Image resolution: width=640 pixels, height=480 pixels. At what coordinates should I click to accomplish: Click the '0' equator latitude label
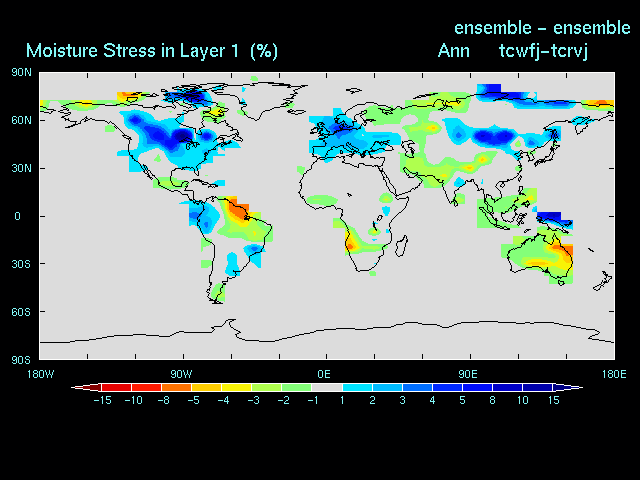click(18, 216)
